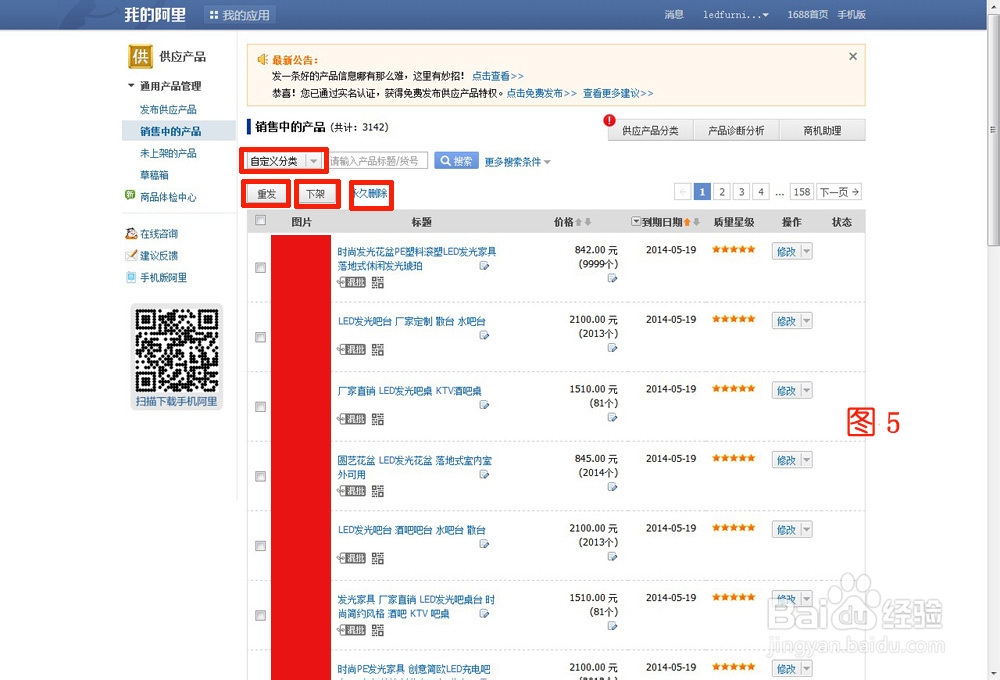Click the QR icon under 发光家具 厂家直销 product

point(378,630)
